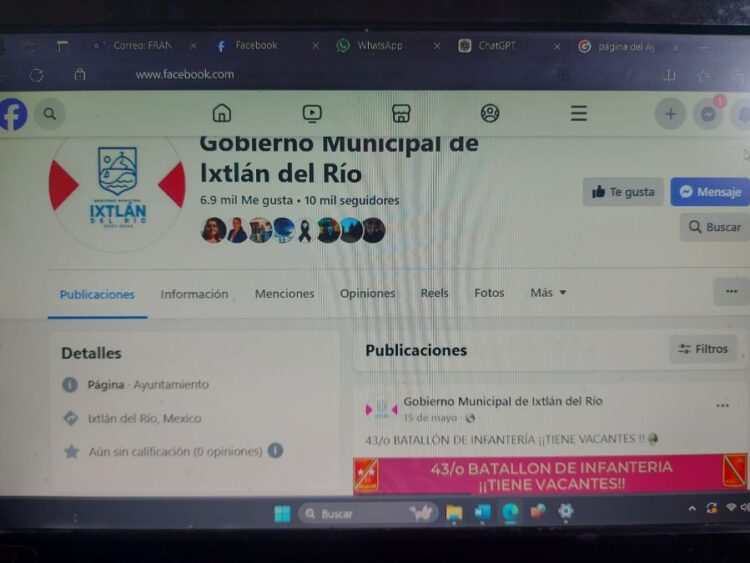Go to Facebook Home feed icon
This screenshot has height=563, width=750.
click(221, 114)
